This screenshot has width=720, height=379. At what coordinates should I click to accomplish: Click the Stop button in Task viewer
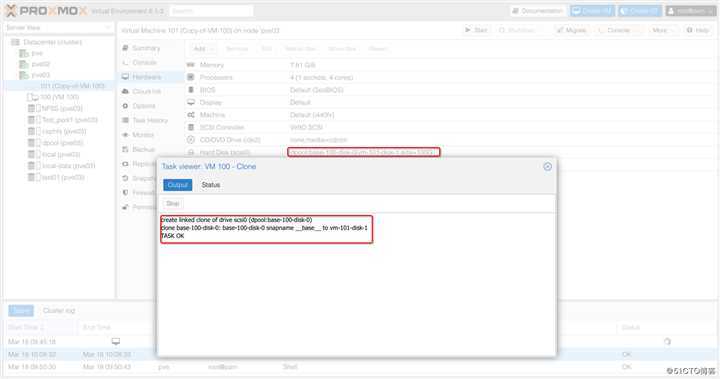click(x=173, y=204)
